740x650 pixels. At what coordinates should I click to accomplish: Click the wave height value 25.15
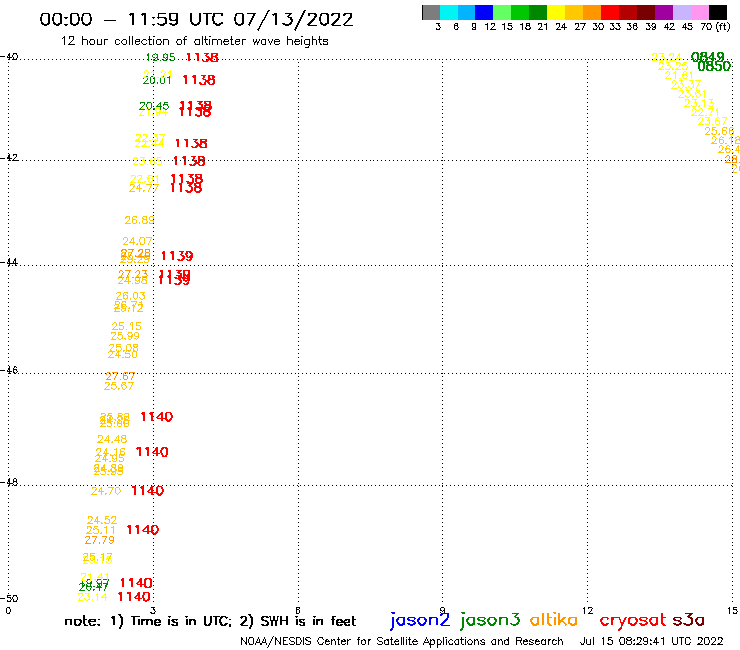(x=126, y=326)
